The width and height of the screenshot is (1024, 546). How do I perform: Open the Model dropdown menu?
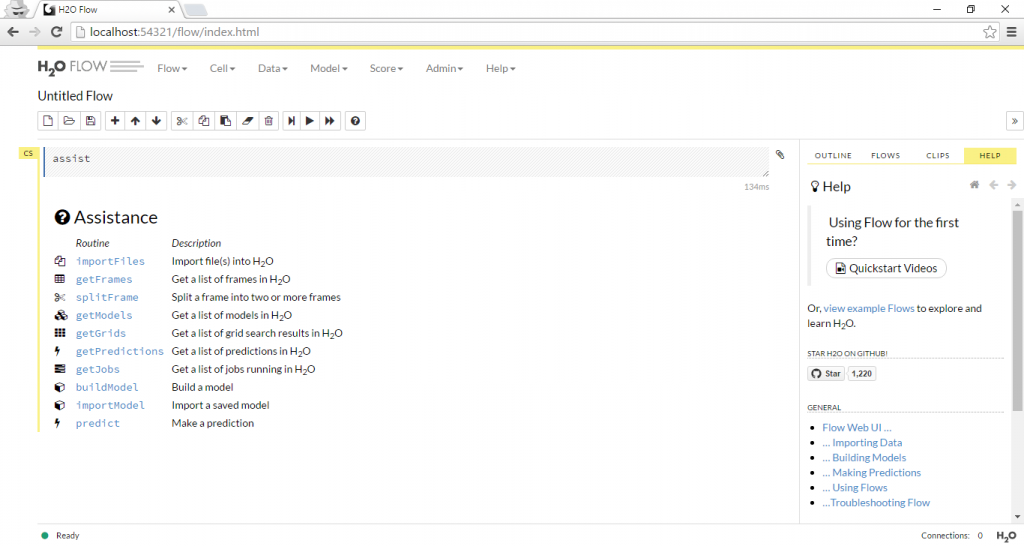[328, 69]
